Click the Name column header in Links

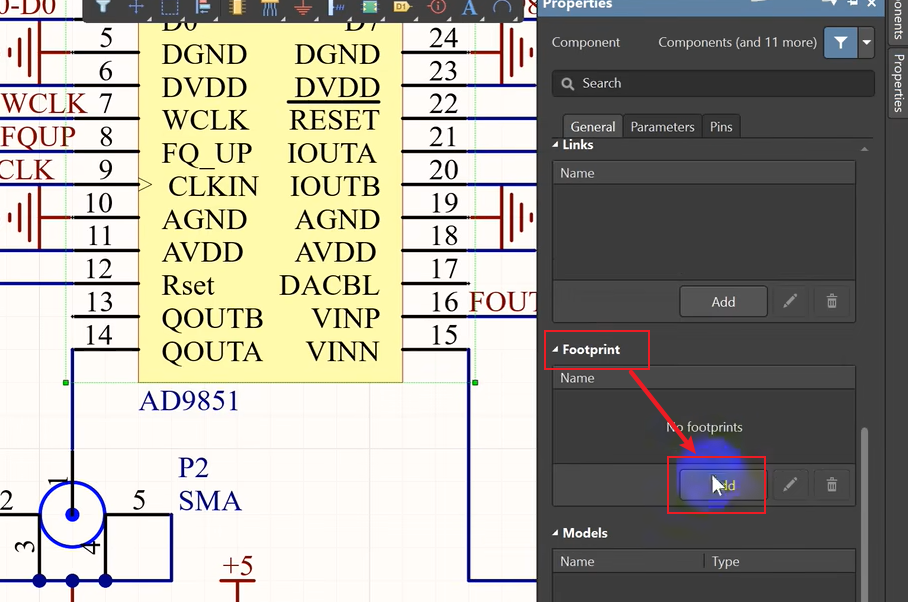704,173
